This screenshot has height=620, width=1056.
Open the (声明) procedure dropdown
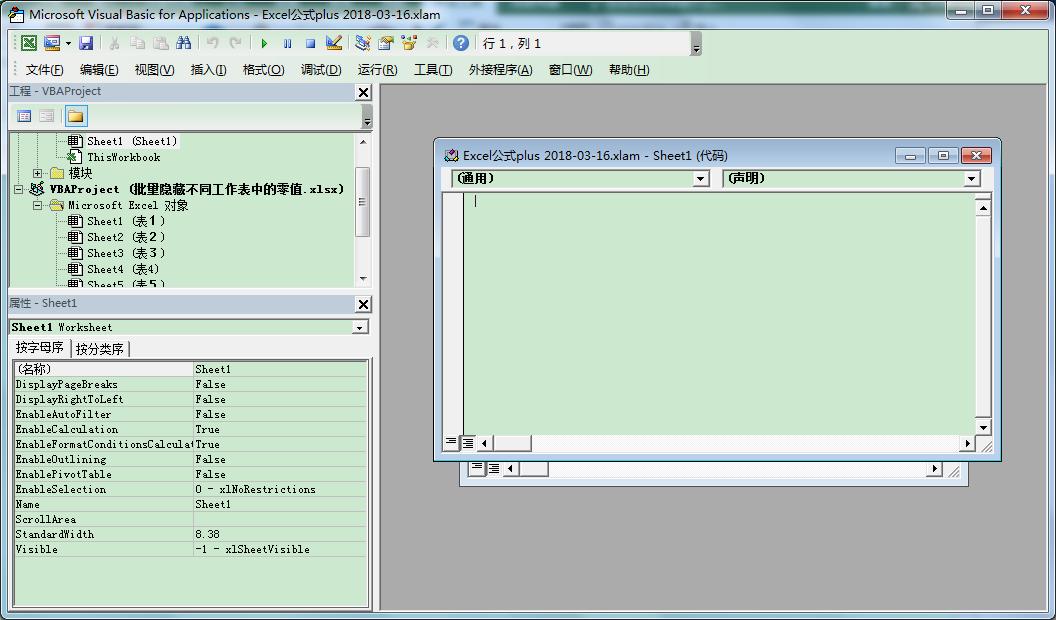coord(971,179)
